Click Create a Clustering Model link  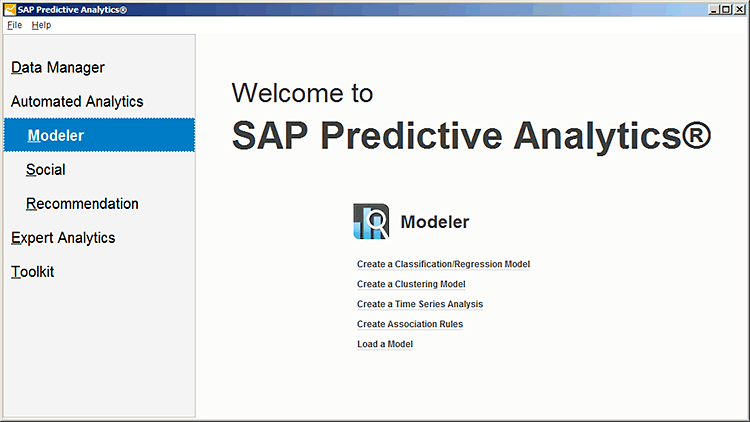tap(411, 284)
